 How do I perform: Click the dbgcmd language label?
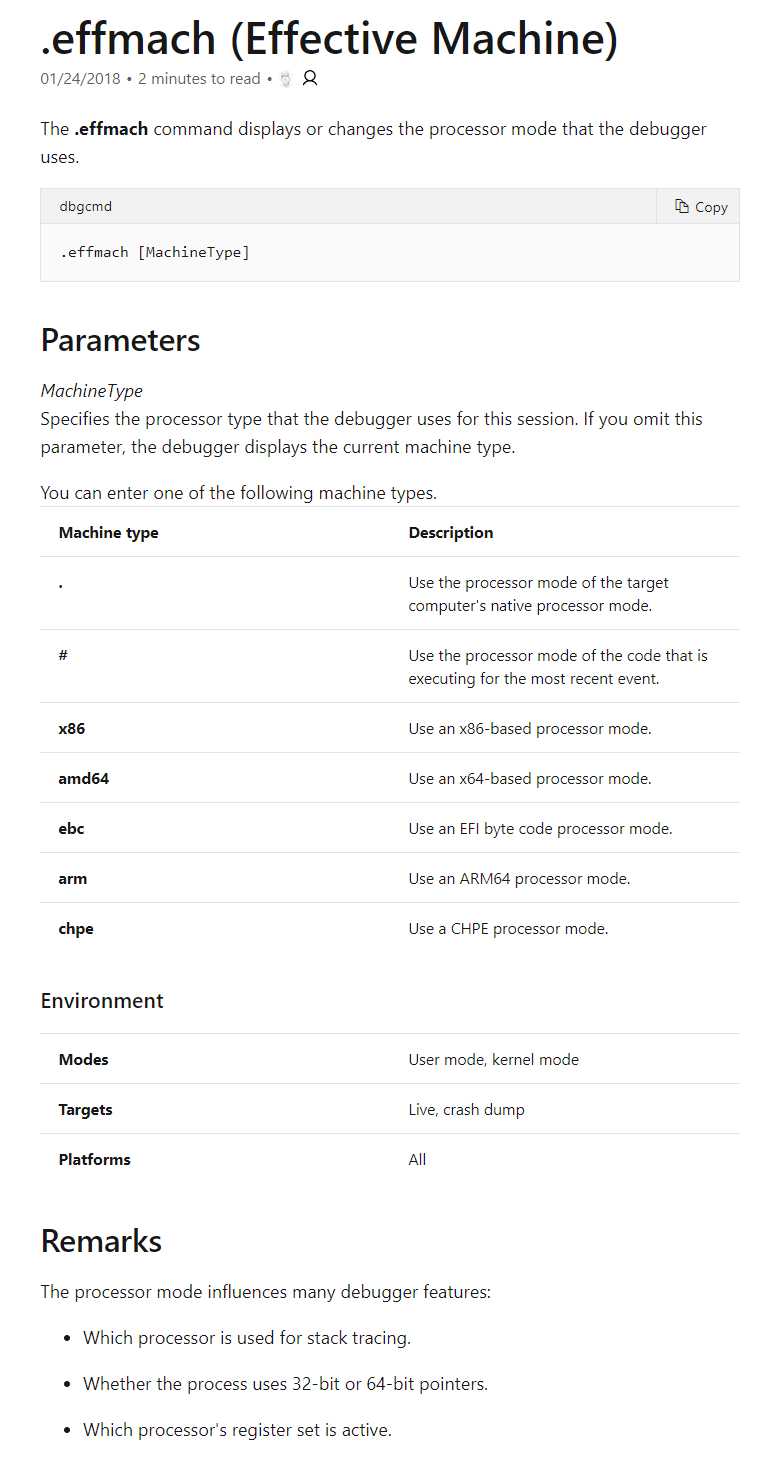[86, 206]
